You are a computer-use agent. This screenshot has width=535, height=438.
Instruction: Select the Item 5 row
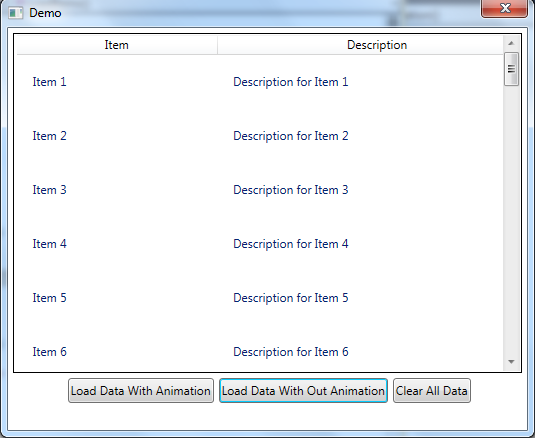(260, 298)
